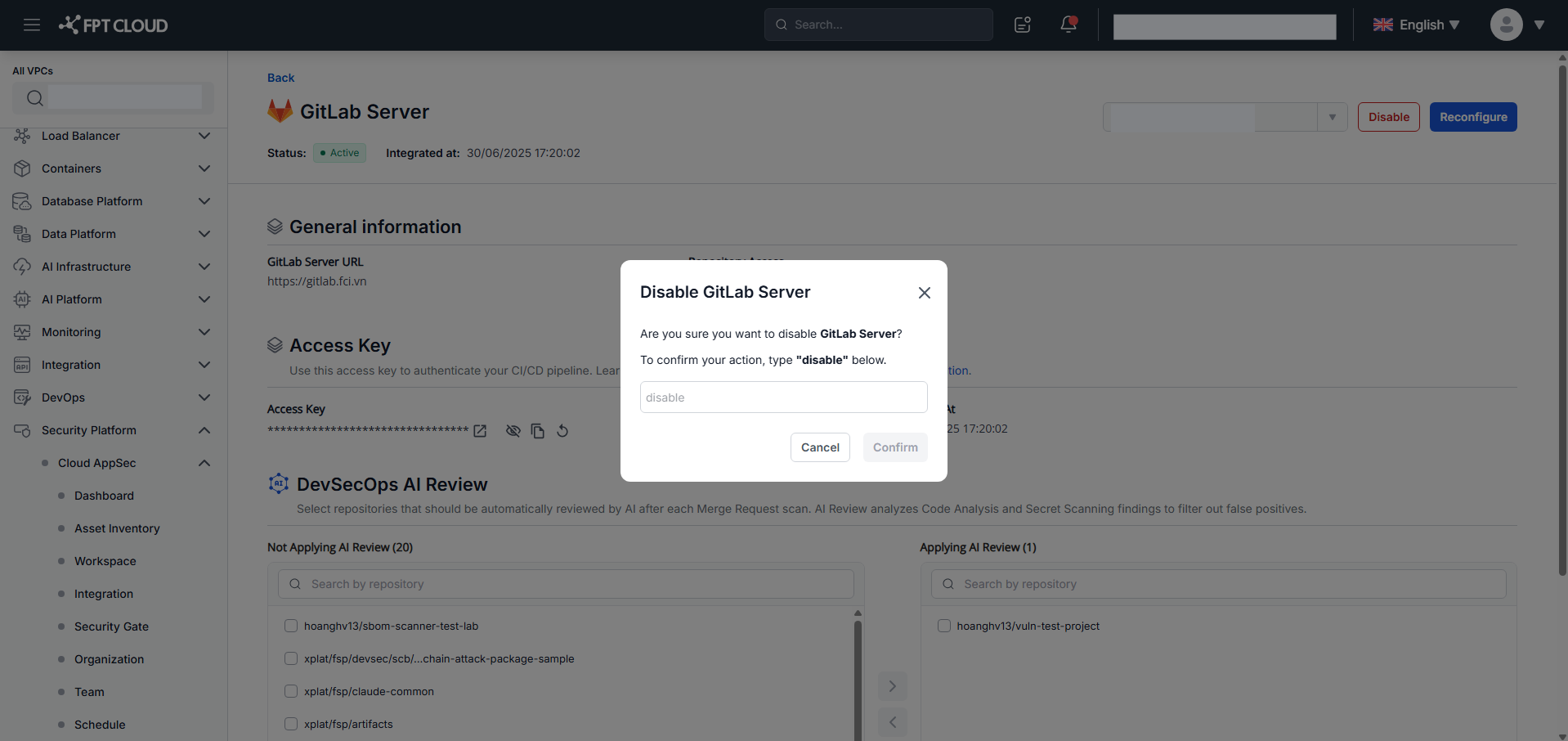
Task: Expand the Containers menu chevron
Action: click(x=204, y=168)
